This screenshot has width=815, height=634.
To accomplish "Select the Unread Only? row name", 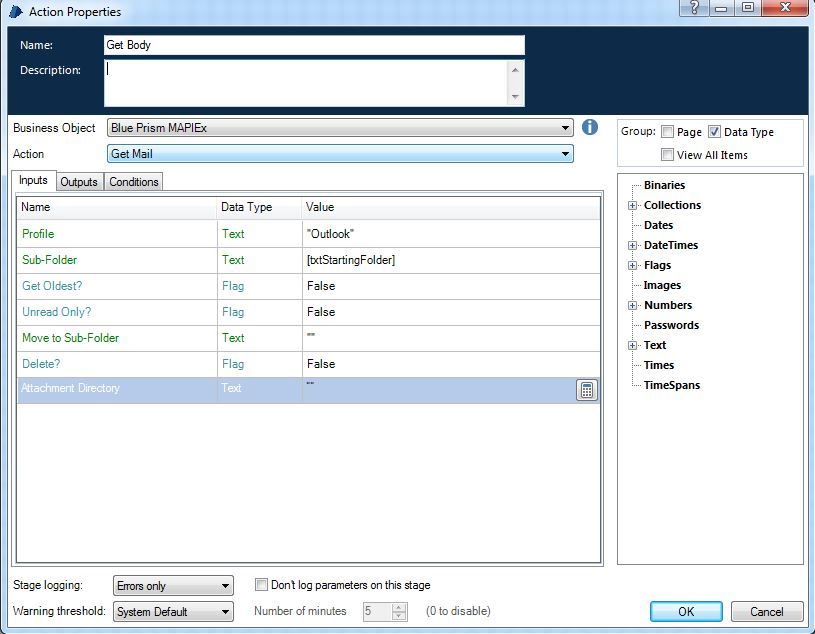I will coord(56,312).
